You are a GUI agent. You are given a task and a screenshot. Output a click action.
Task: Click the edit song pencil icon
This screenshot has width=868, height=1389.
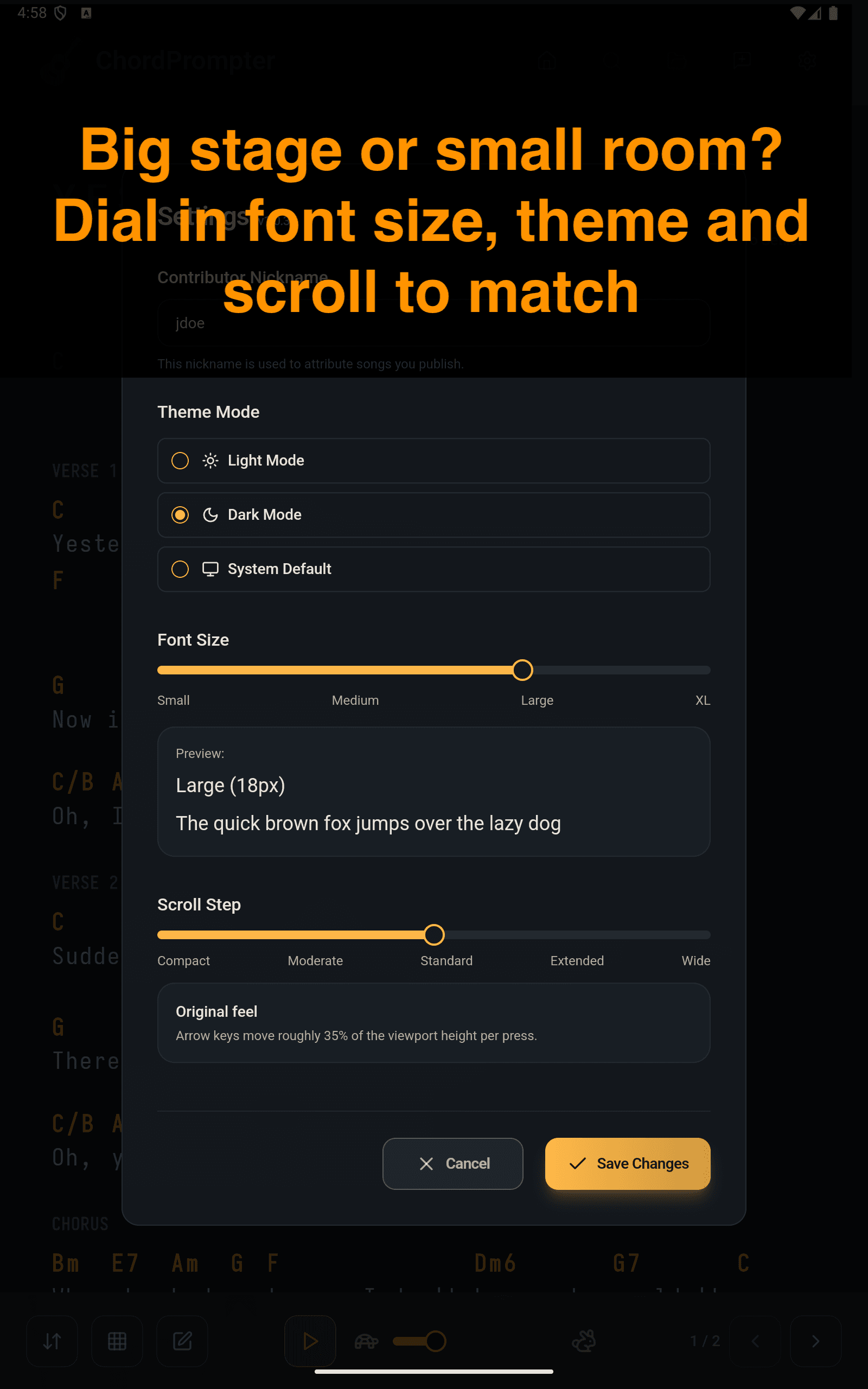tap(183, 1341)
